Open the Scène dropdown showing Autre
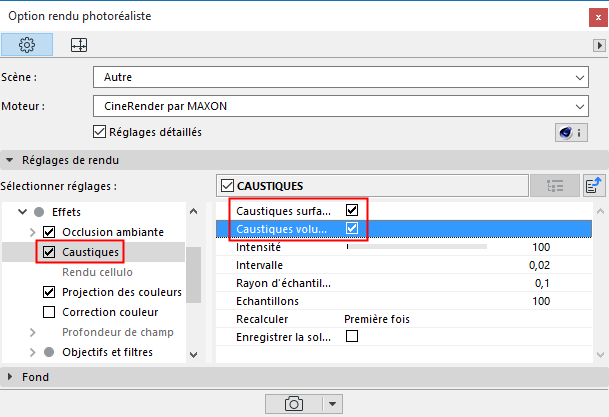 pyautogui.click(x=341, y=77)
